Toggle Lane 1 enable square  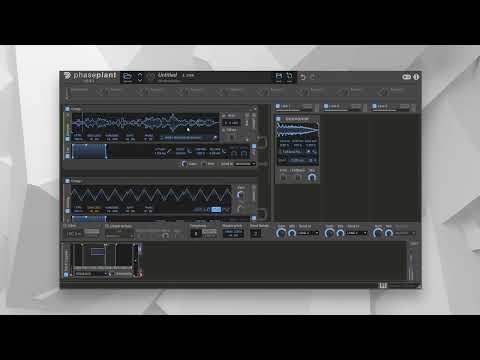coord(278,106)
